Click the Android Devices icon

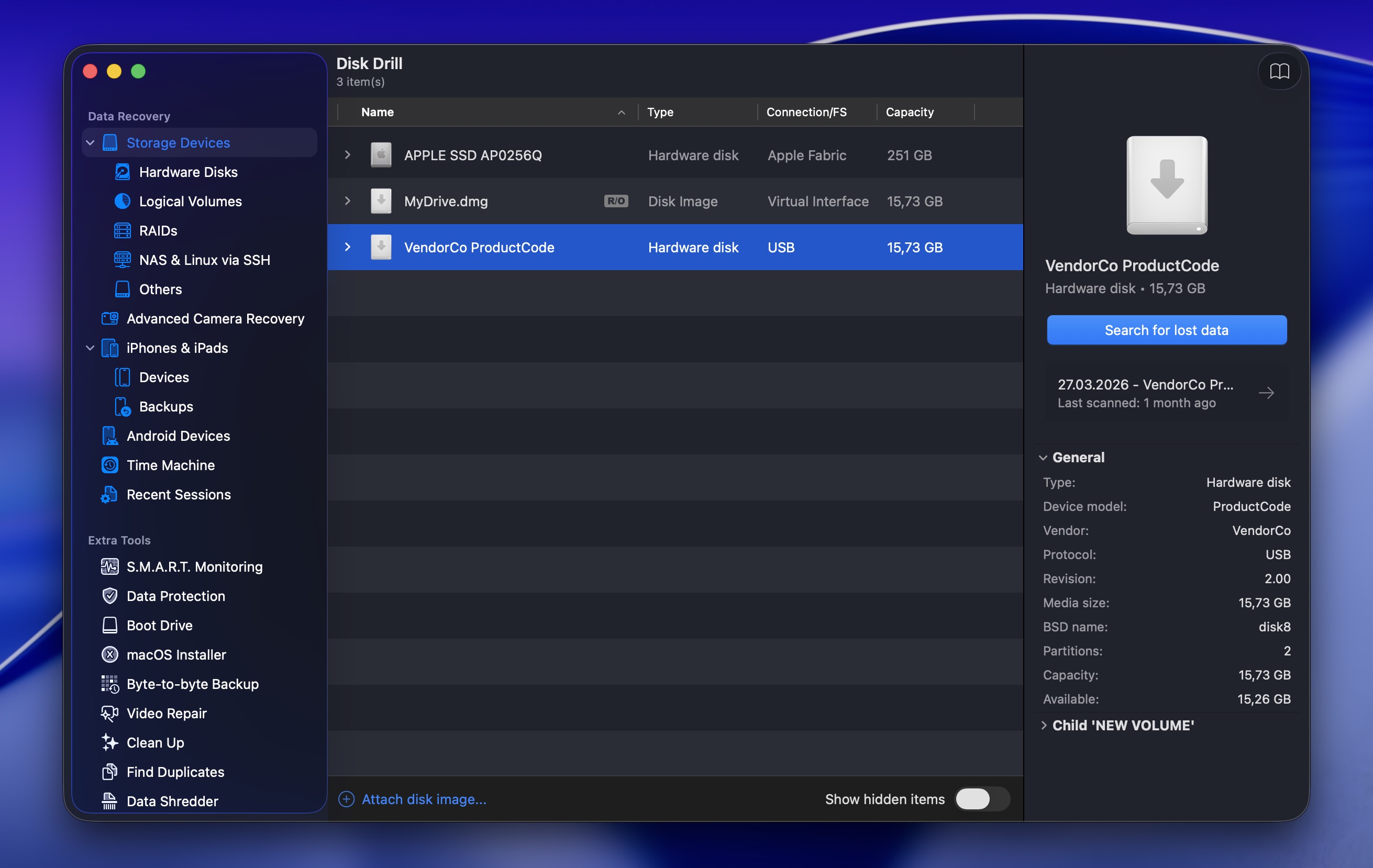(x=110, y=436)
